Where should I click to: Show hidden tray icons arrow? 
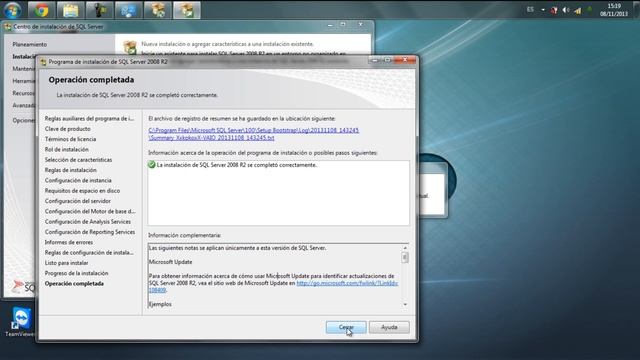click(543, 10)
